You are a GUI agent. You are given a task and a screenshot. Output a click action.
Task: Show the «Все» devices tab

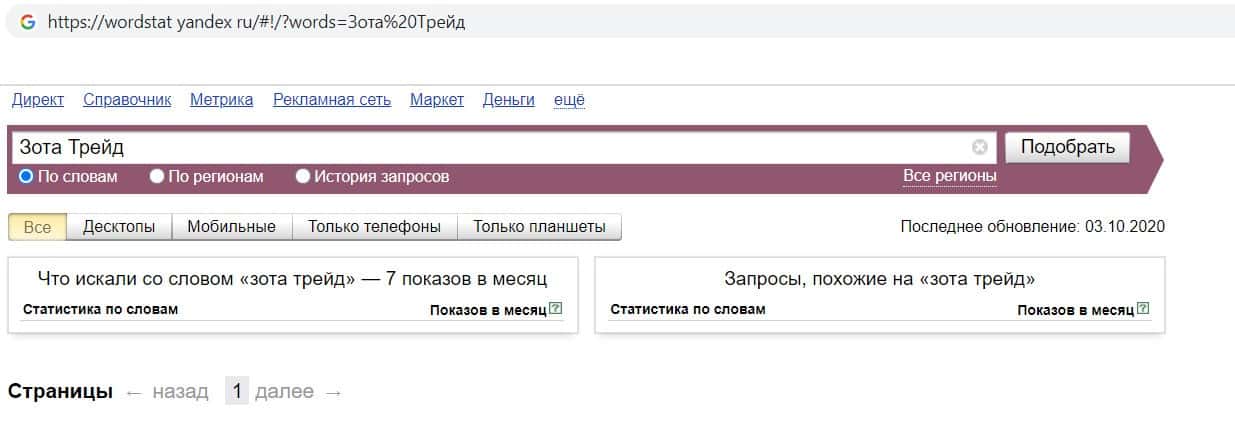click(37, 227)
